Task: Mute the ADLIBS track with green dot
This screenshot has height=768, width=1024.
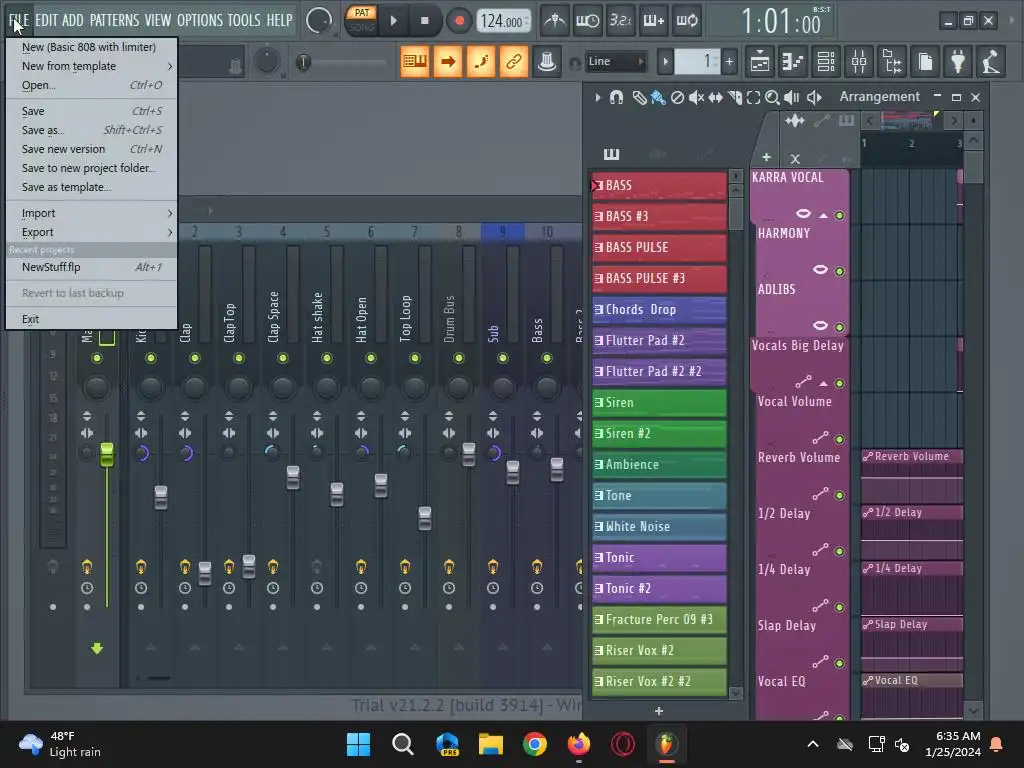Action: tap(839, 327)
